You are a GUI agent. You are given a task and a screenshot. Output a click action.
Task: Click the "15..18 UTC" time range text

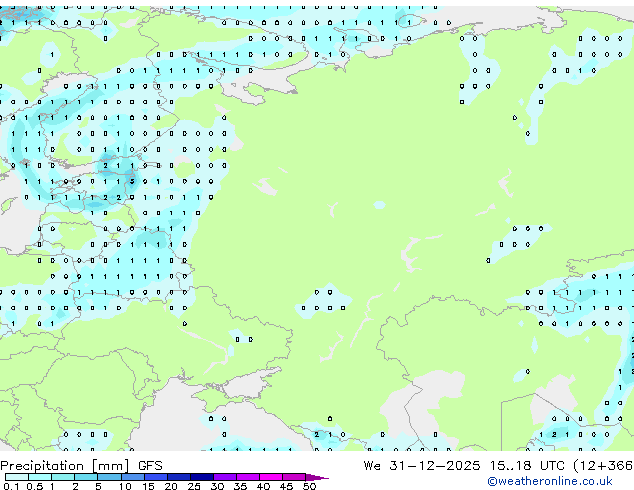pyautogui.click(x=527, y=466)
